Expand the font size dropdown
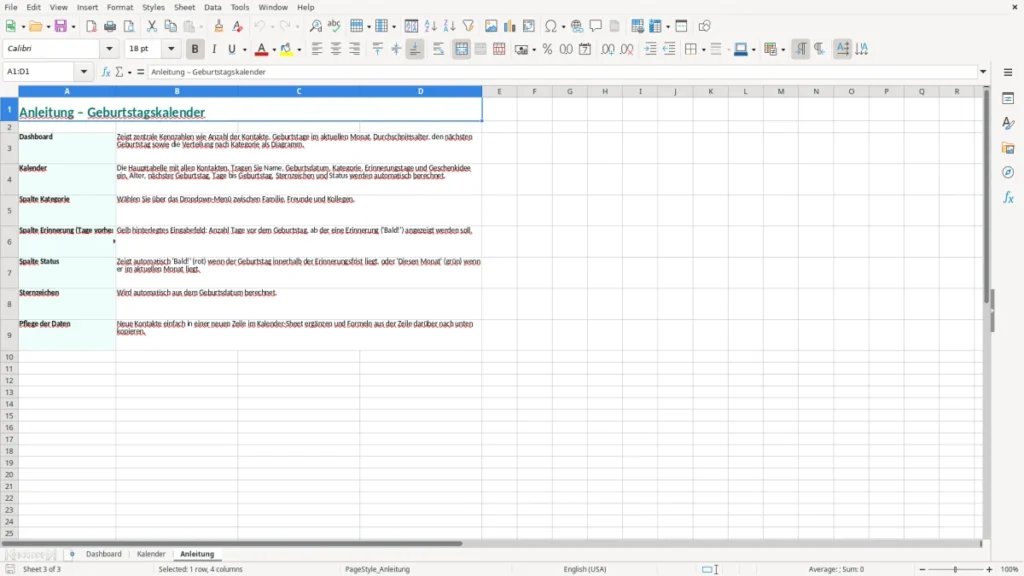The width and height of the screenshot is (1024, 576). (171, 48)
